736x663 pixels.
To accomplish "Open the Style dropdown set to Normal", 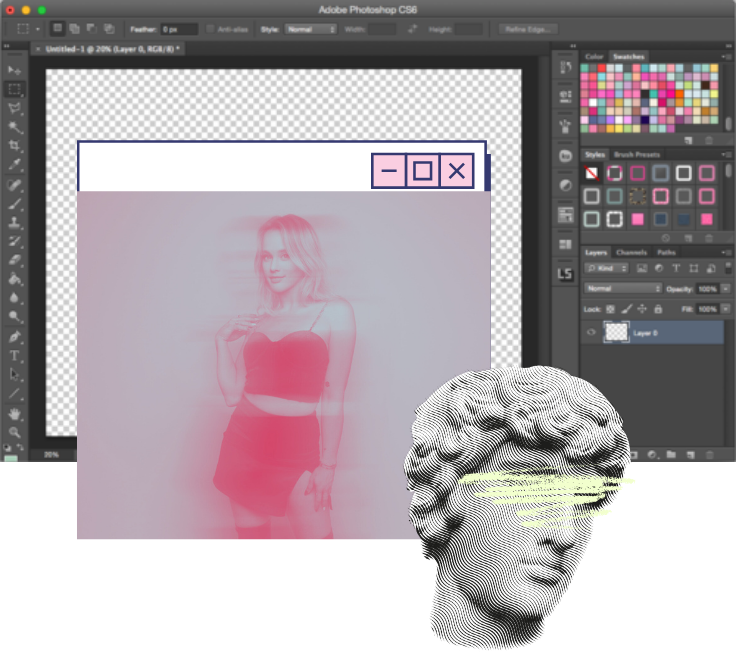I will 311,29.
